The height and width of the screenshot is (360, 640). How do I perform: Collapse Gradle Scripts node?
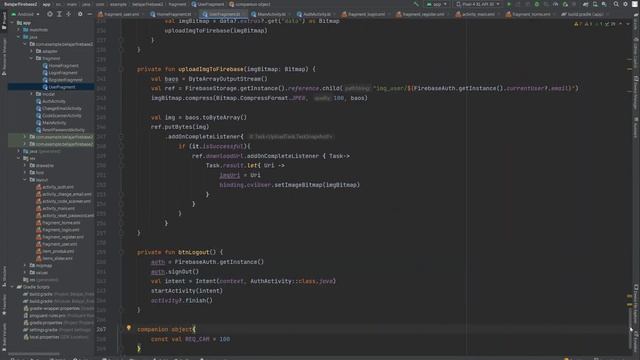(12, 287)
